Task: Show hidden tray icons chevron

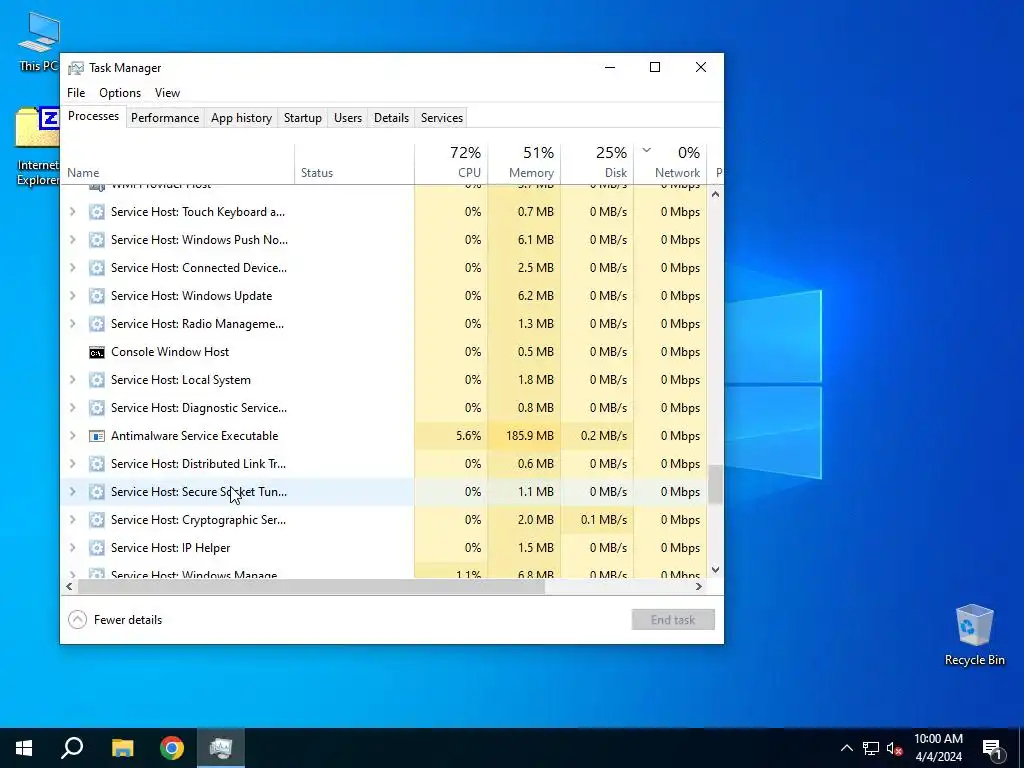Action: [x=846, y=748]
